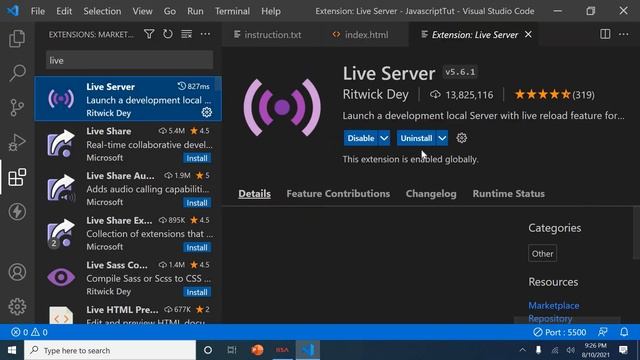
Task: Open the Run menu
Action: [x=195, y=11]
